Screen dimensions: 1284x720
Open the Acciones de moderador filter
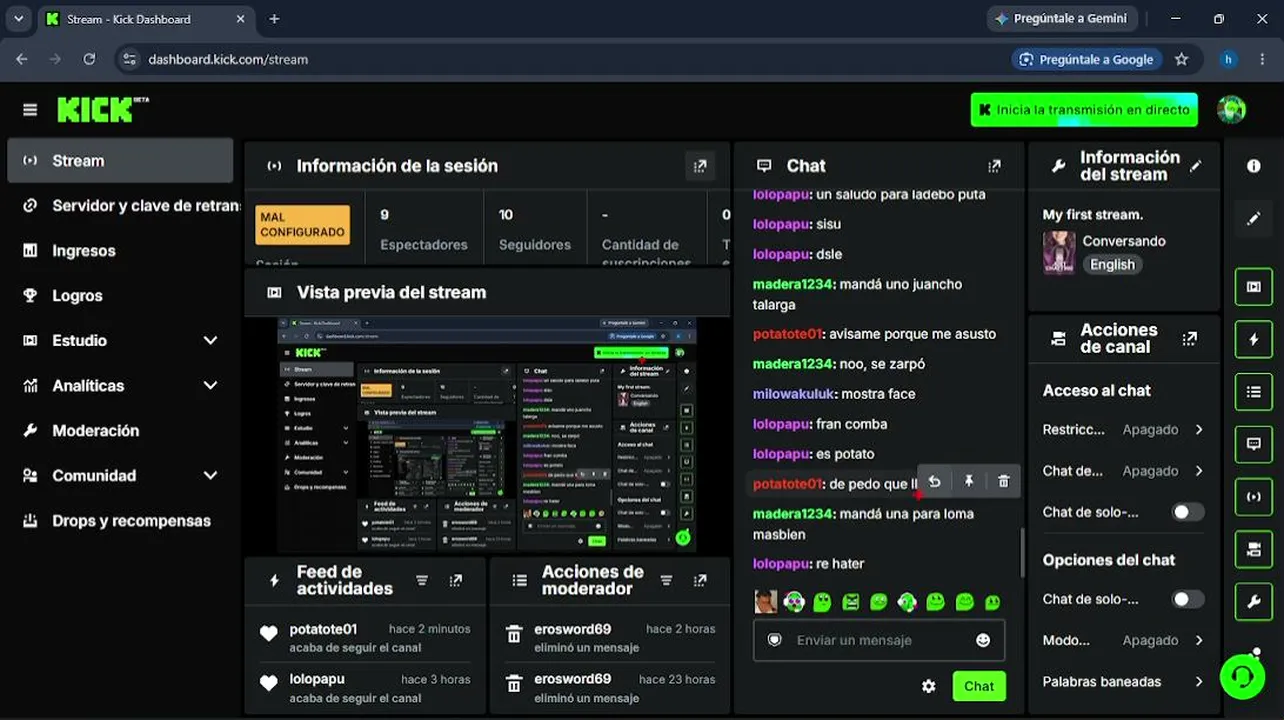(x=666, y=580)
